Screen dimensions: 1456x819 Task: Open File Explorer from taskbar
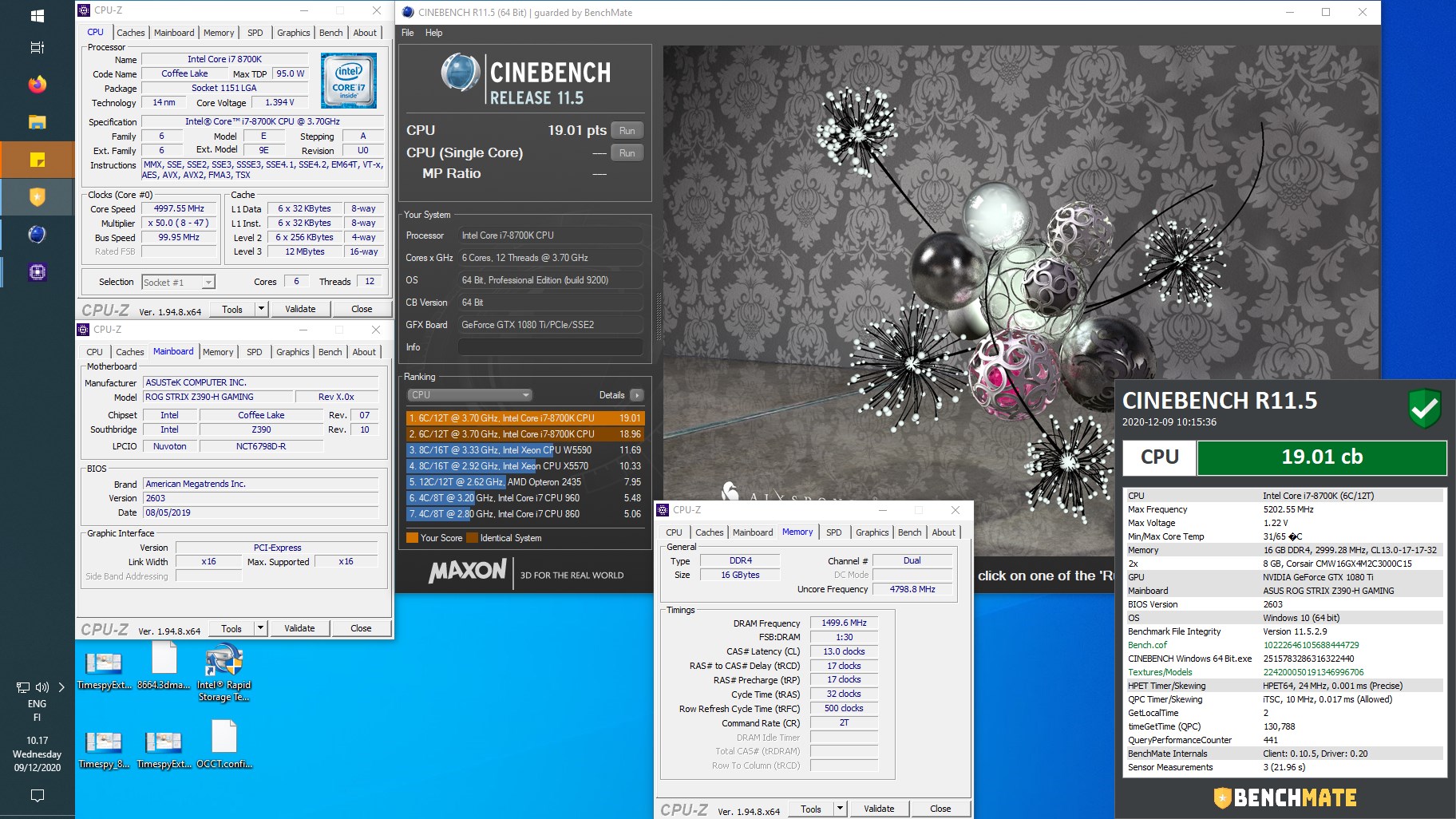[x=37, y=122]
